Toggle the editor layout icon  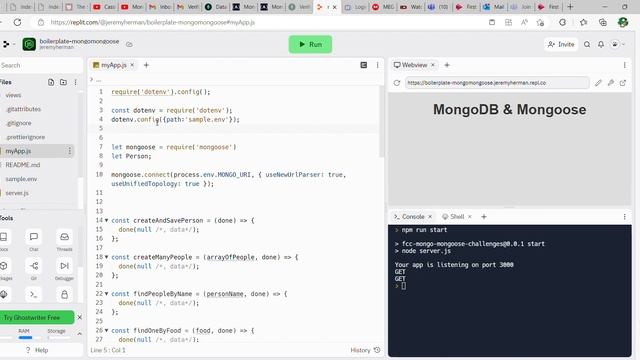tap(364, 65)
